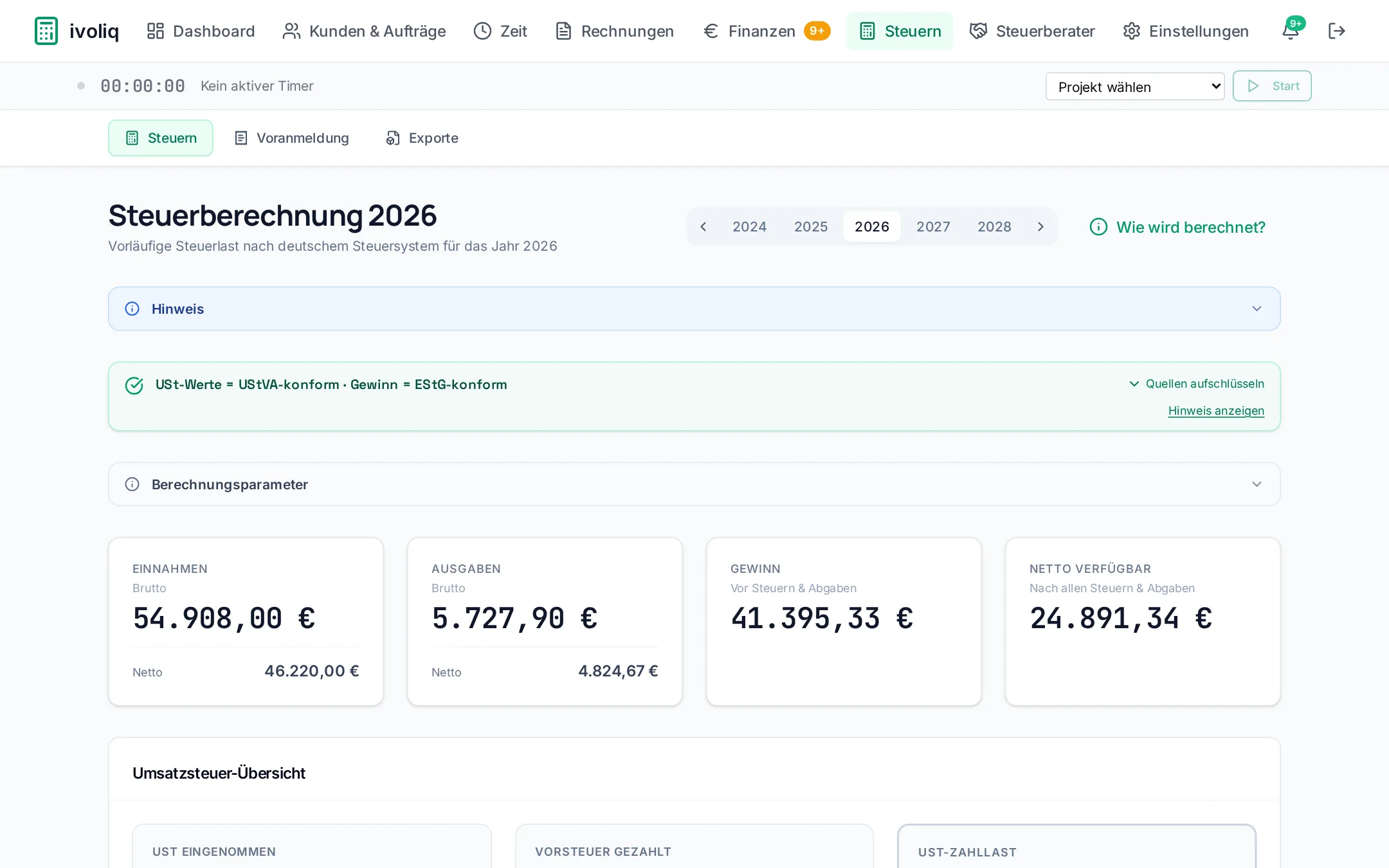Click Hinweis anzeigen link
This screenshot has height=868, width=1389.
[x=1216, y=411]
